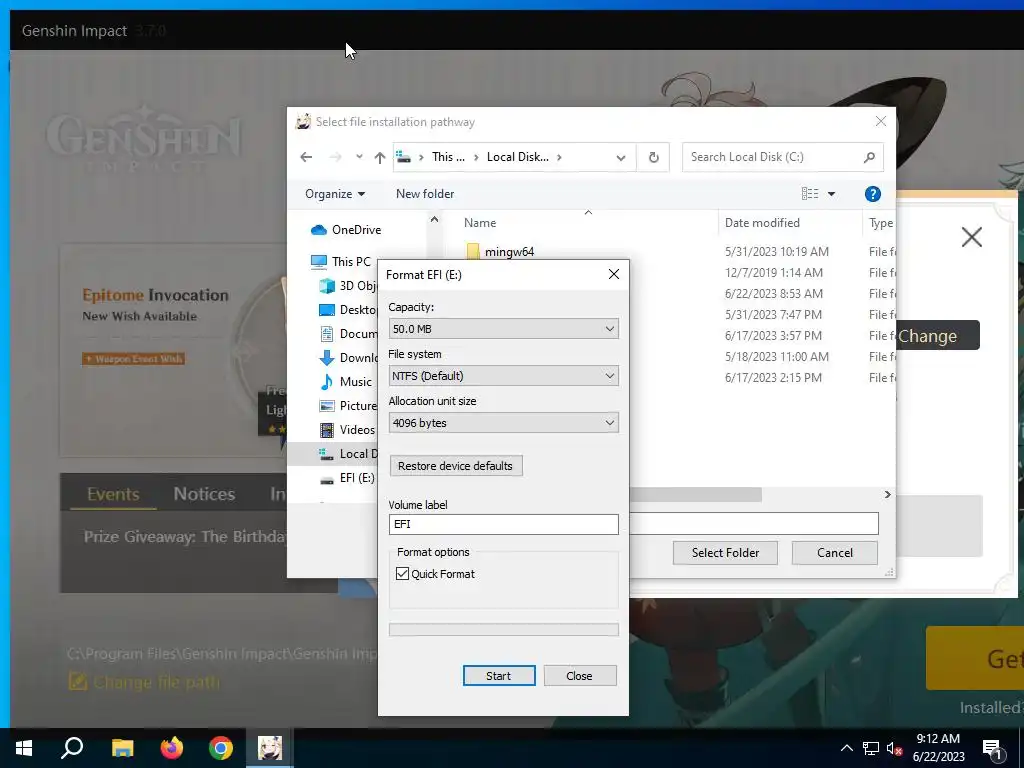
Task: Select Documents in navigation pane
Action: pos(349,334)
